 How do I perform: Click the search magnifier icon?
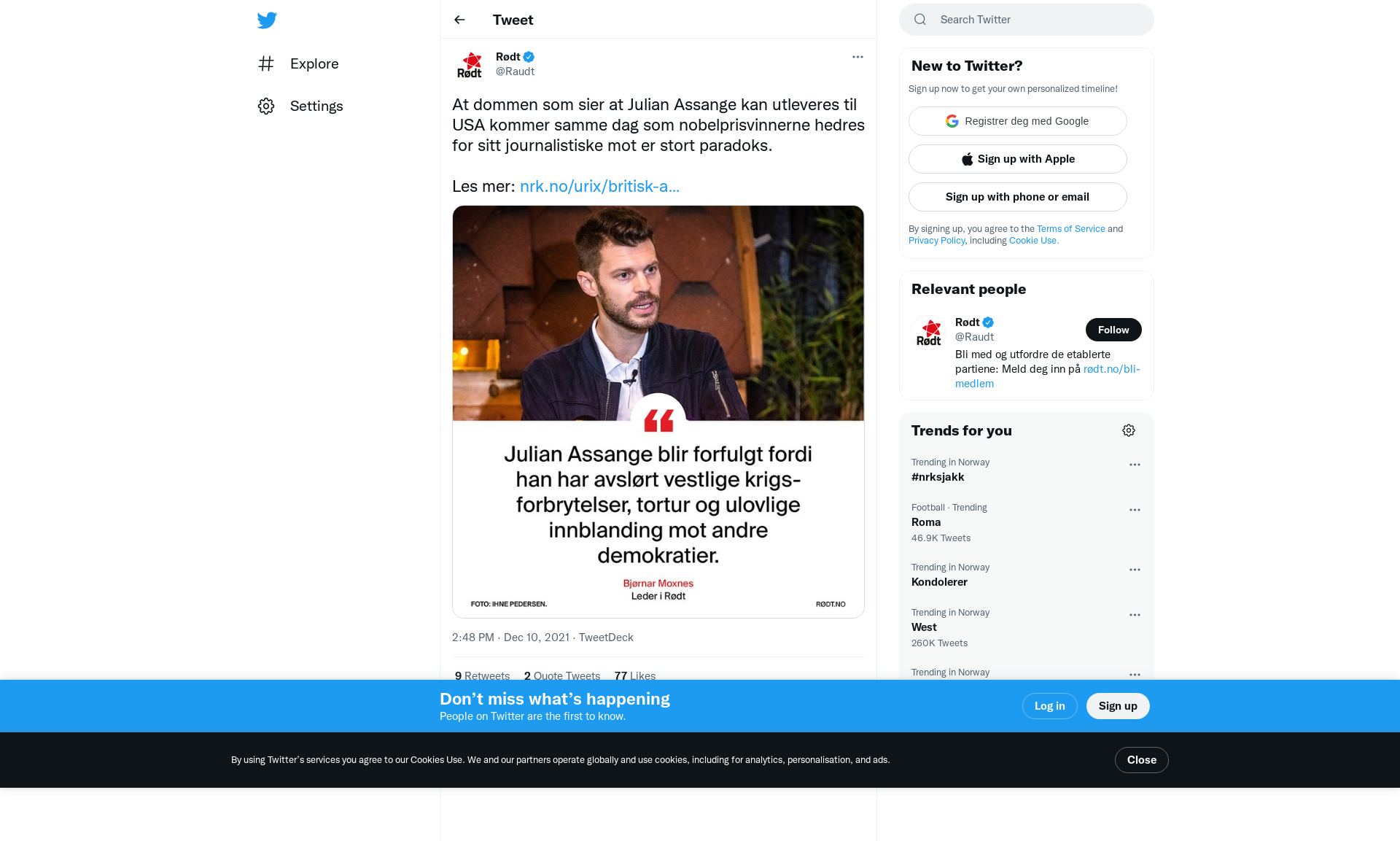tap(920, 20)
